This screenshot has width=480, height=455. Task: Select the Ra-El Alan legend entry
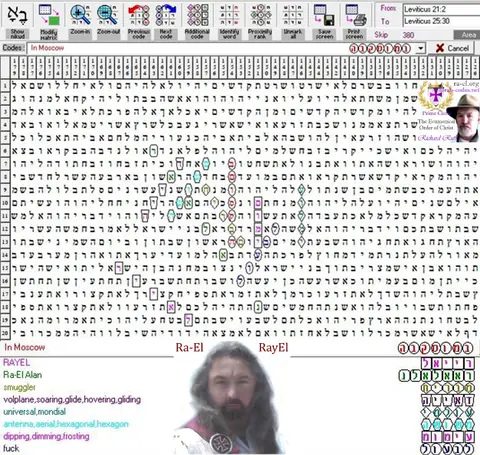point(22,375)
